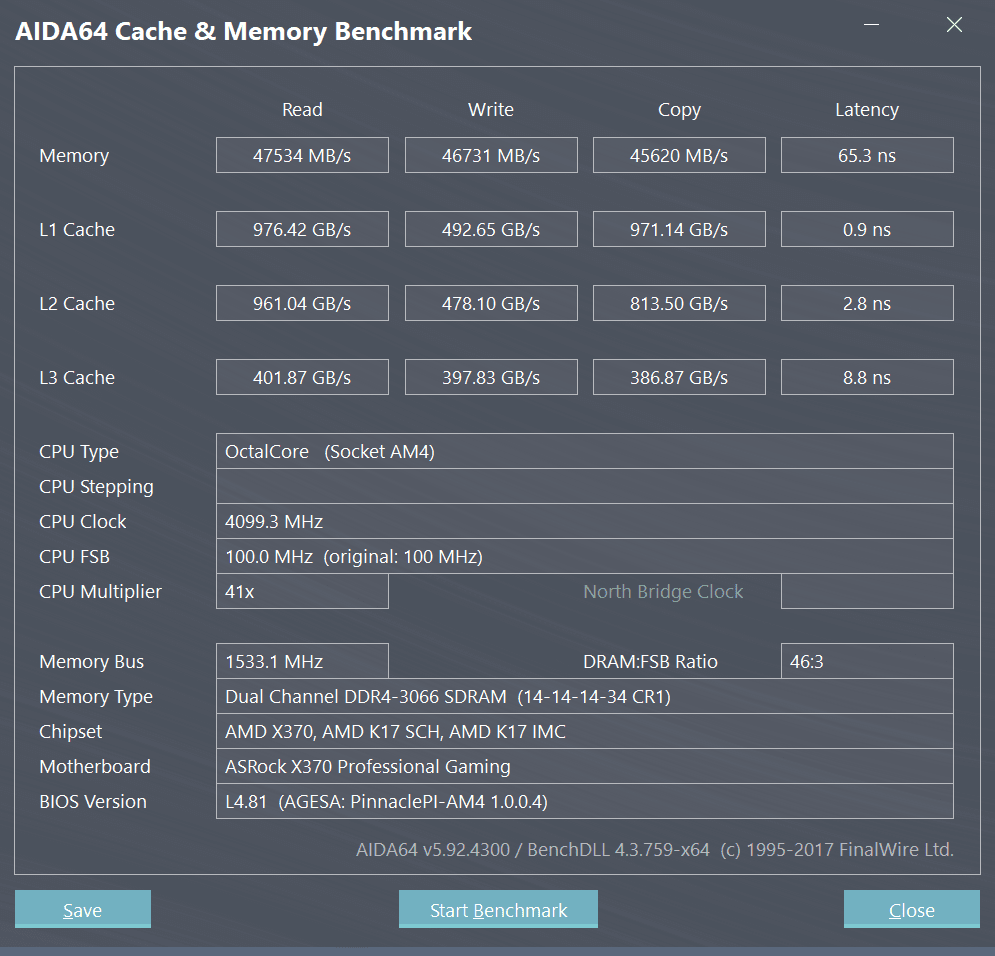The image size is (995, 956).
Task: Click the L3 Cache row label
Action: tap(77, 377)
